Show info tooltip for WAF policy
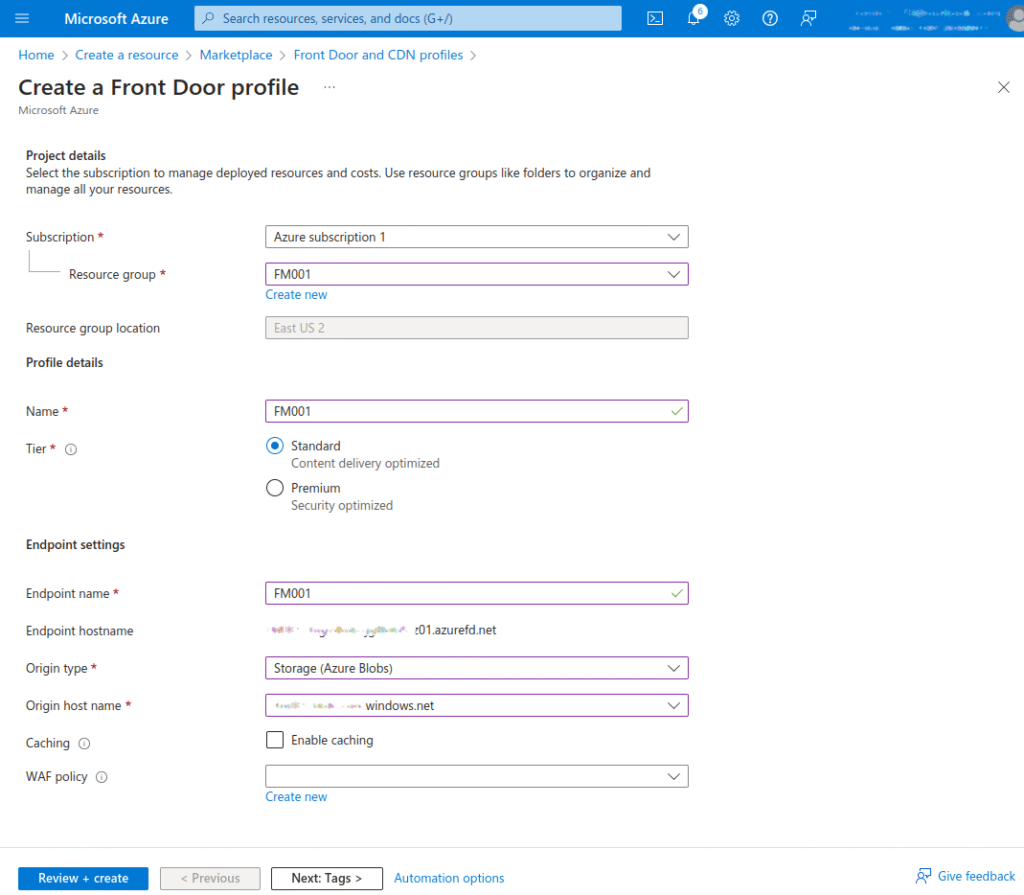The image size is (1024, 895). coord(101,777)
